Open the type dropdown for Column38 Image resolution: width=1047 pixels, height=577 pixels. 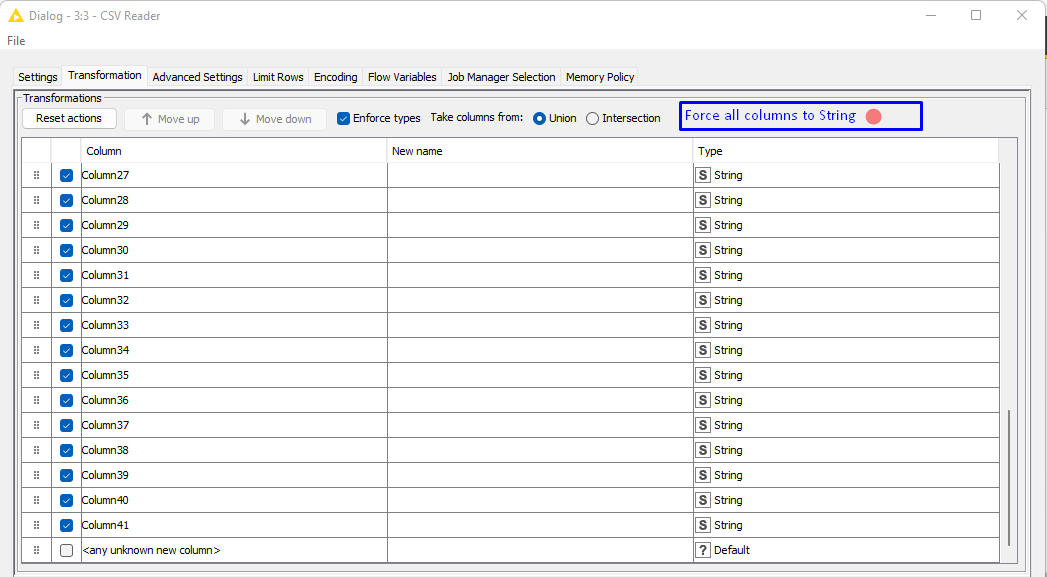coord(846,450)
